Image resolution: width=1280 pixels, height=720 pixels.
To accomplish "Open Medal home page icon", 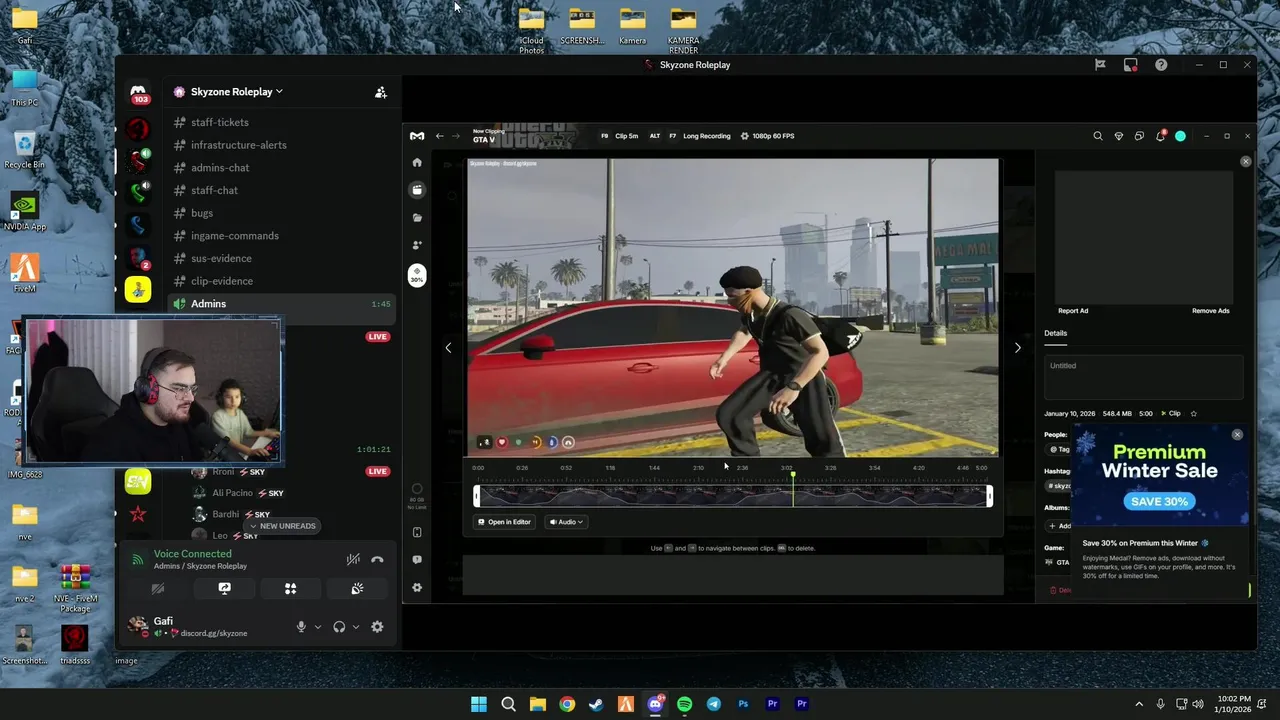I will click(417, 162).
